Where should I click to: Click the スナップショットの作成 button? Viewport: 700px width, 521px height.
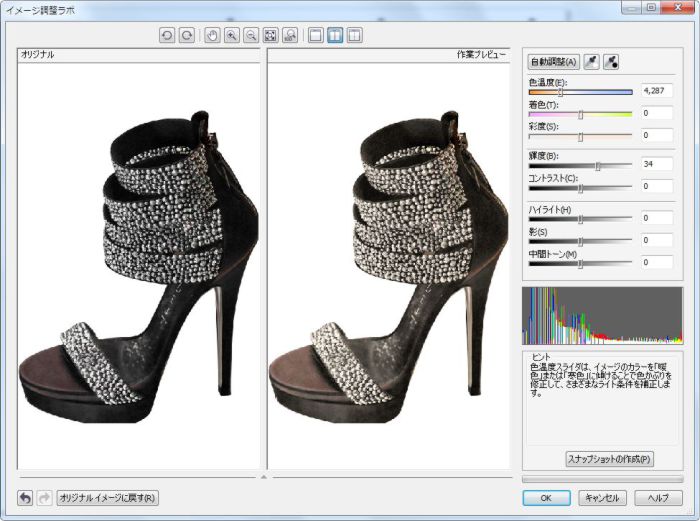pyautogui.click(x=610, y=459)
